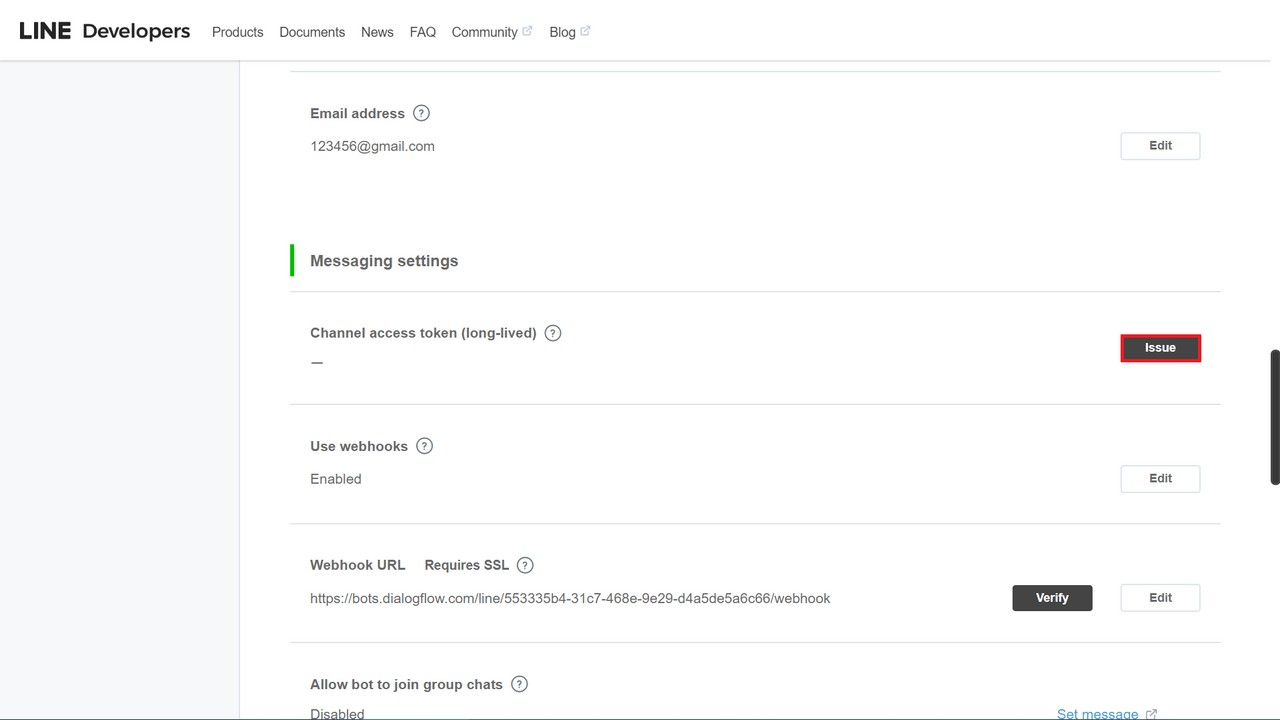Viewport: 1280px width, 720px height.
Task: Open help icon beside Allow bot to join group chats
Action: click(519, 684)
